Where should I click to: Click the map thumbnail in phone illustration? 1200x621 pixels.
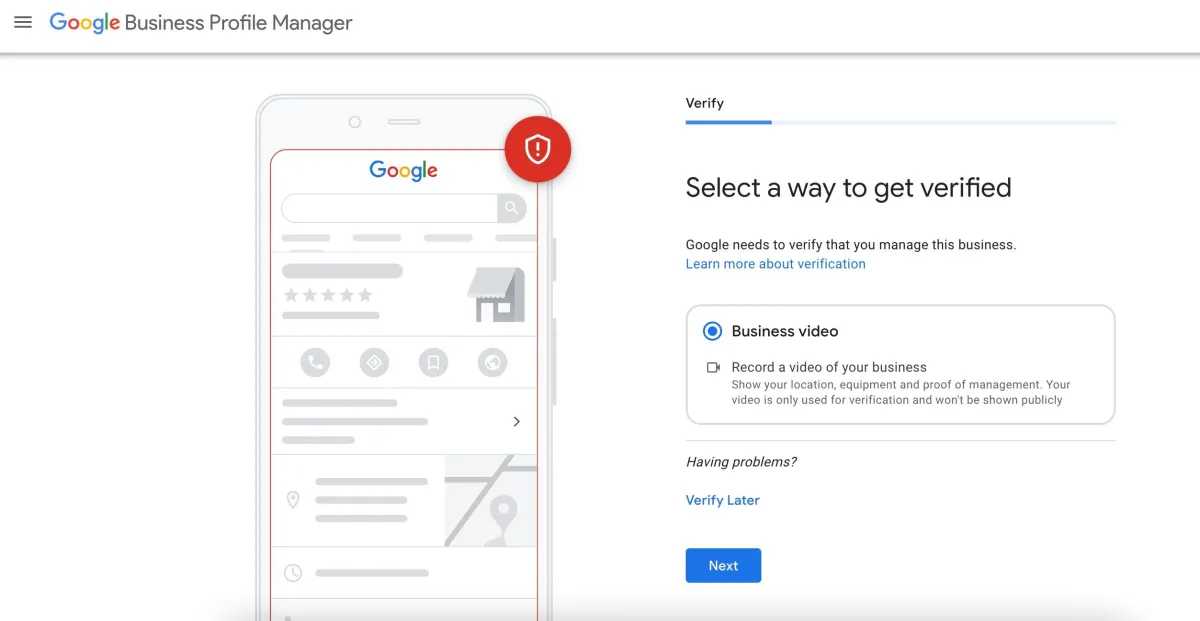coord(491,500)
